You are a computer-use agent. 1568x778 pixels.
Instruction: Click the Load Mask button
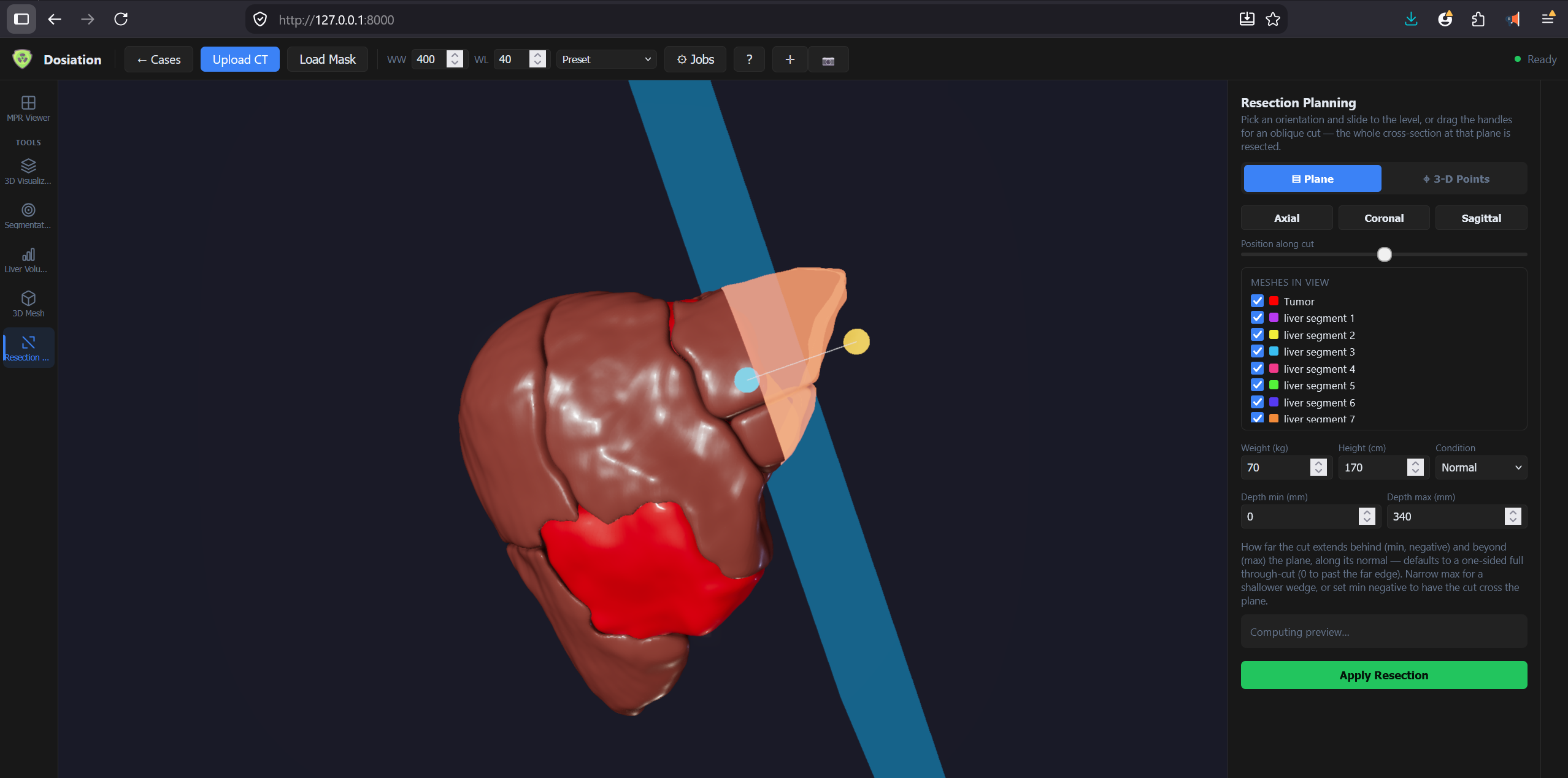tap(328, 59)
